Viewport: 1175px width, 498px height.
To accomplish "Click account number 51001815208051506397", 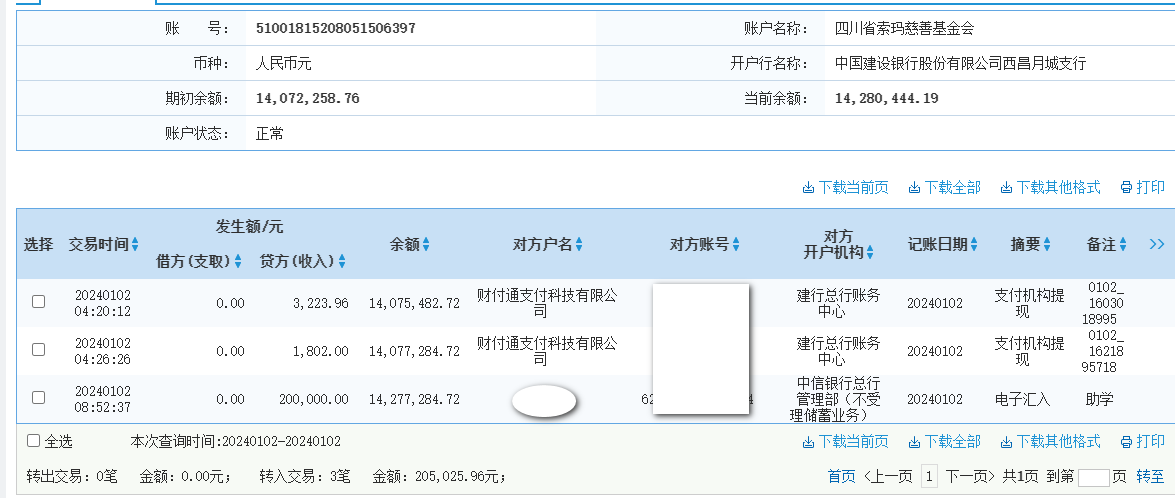I will pyautogui.click(x=336, y=28).
